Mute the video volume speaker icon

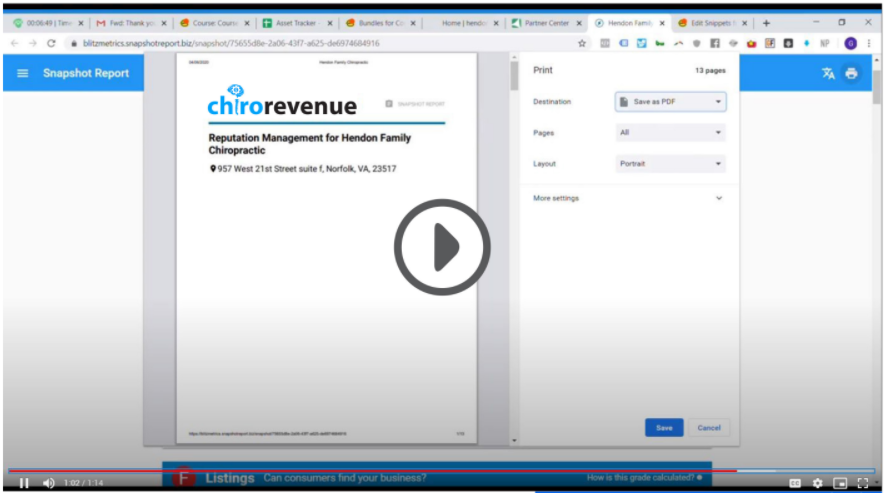[x=49, y=483]
